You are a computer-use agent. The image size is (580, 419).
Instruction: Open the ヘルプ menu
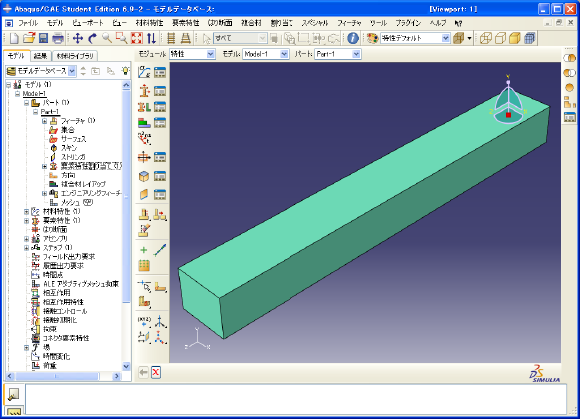[438, 23]
